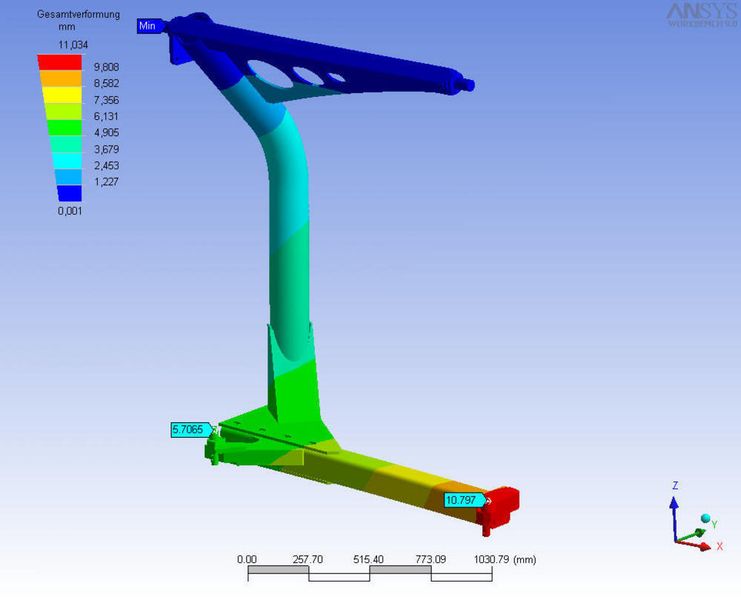Click legend minimum value 0,001
This screenshot has height=600, width=741.
70,211
